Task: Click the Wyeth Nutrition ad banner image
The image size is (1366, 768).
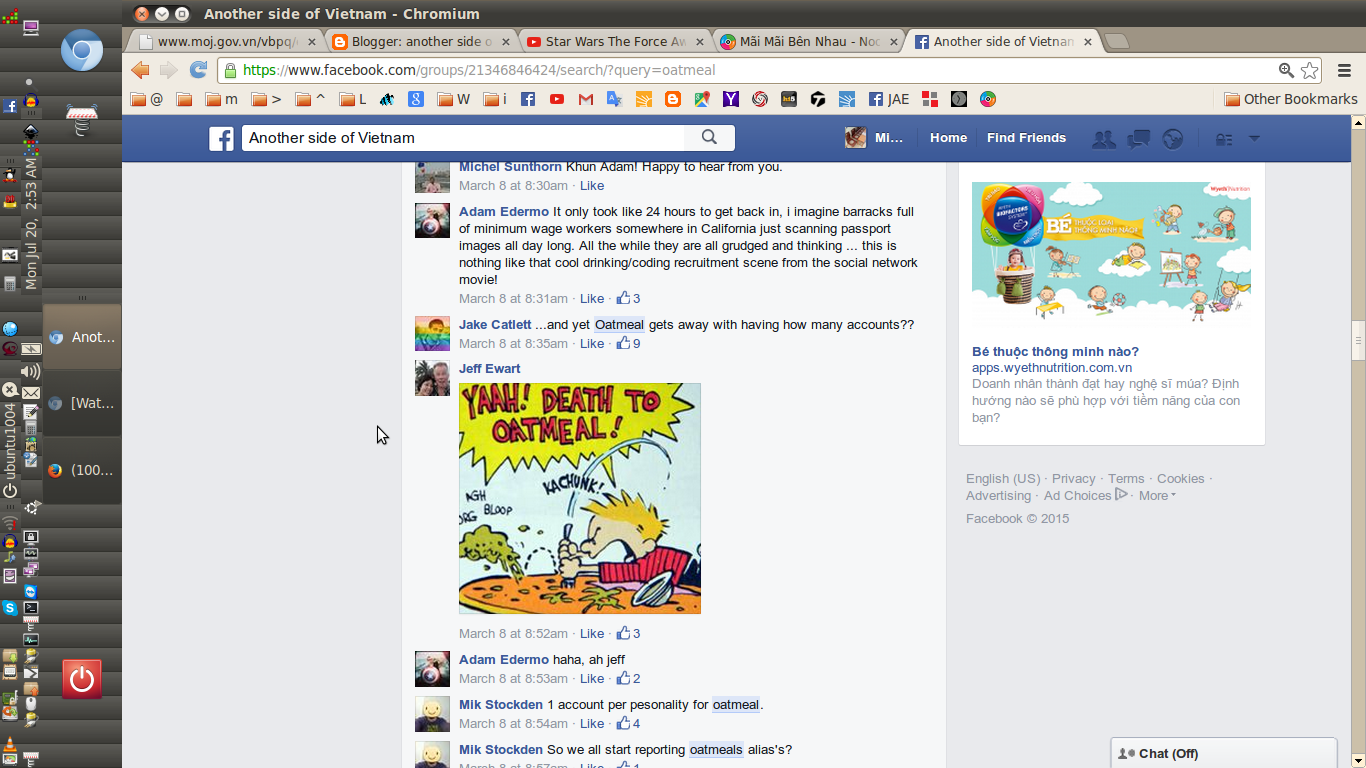Action: (1111, 253)
